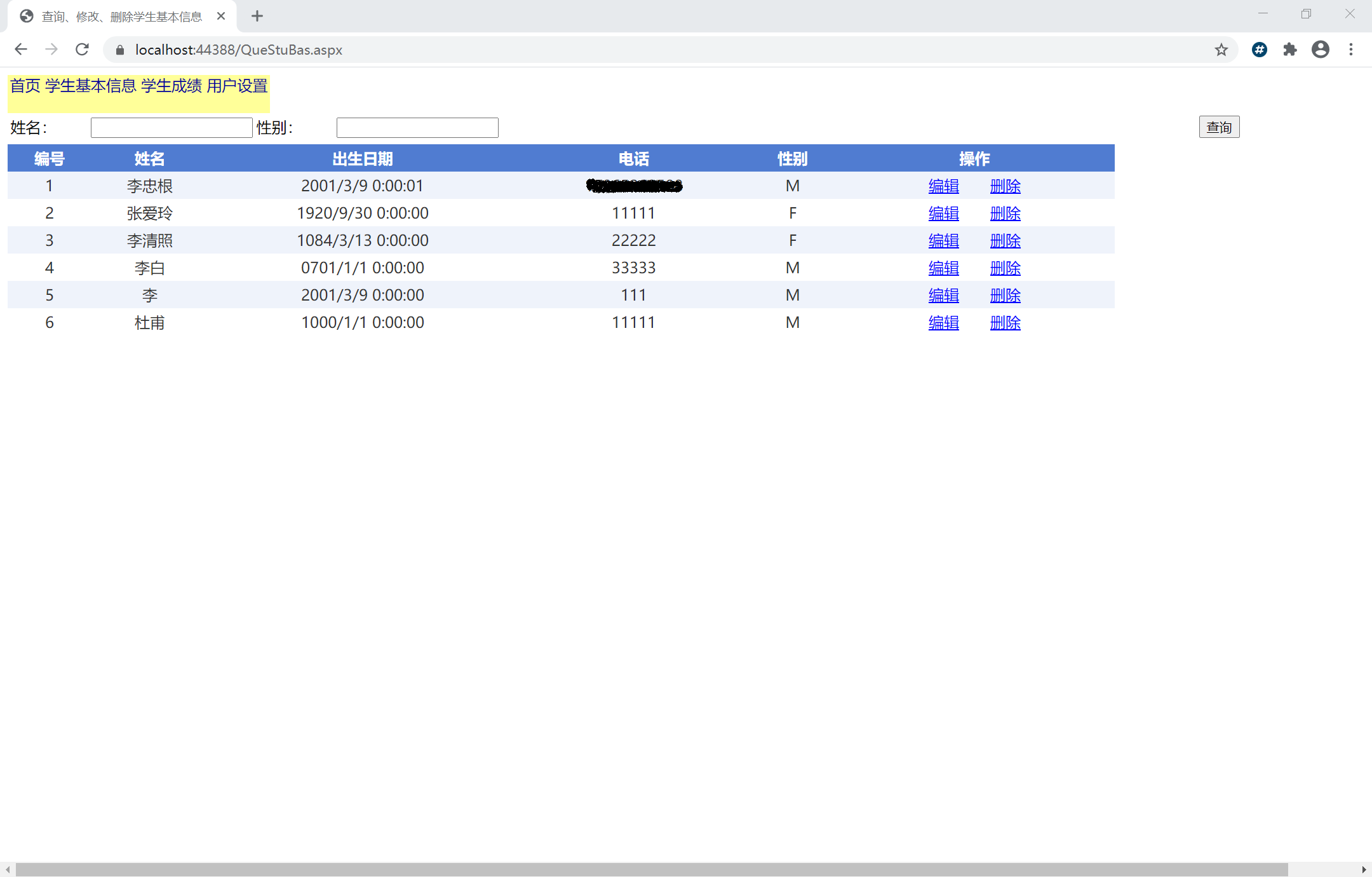Screen dimensions: 1372x877
Task: Click the 查询 button
Action: (x=1218, y=127)
